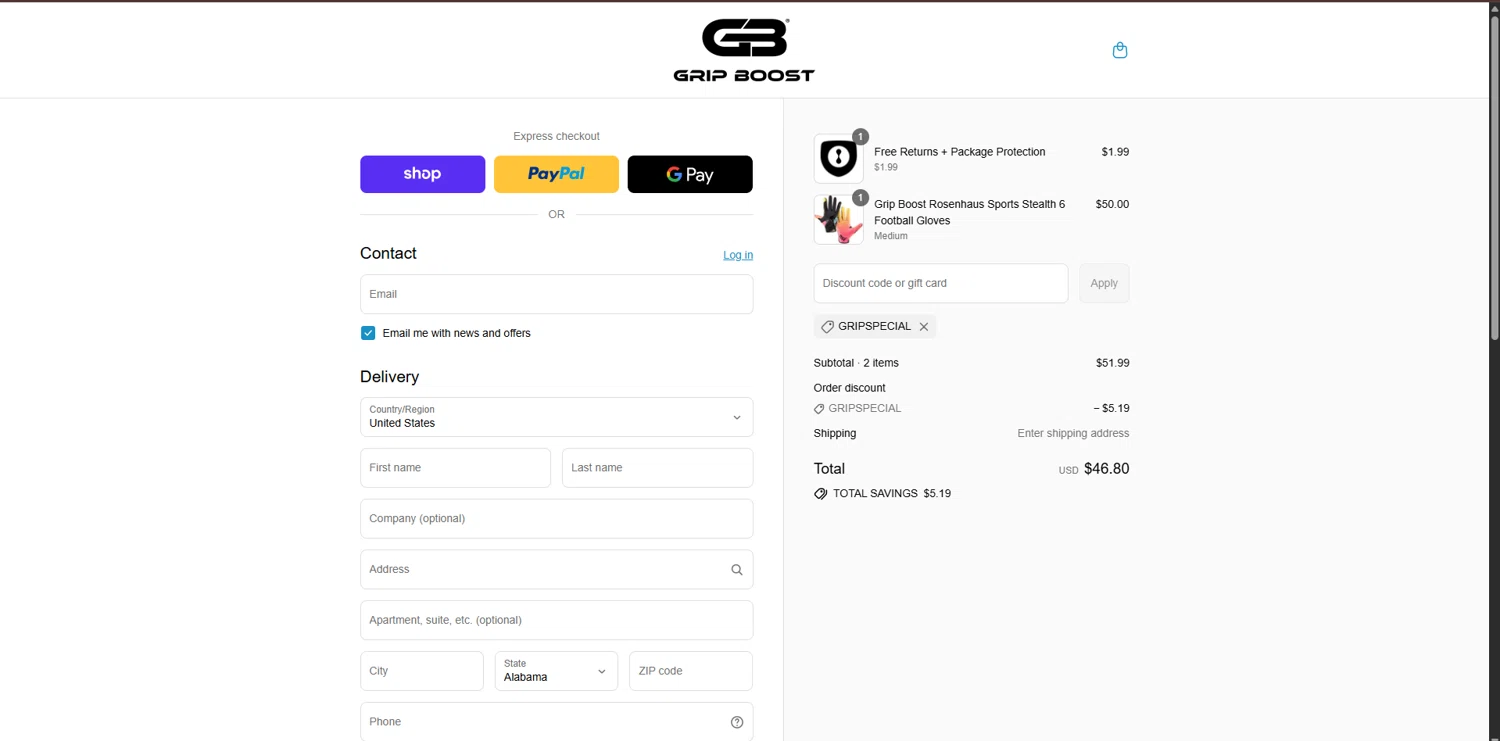Focus the Company (optional) field
This screenshot has width=1500, height=741.
[556, 519]
